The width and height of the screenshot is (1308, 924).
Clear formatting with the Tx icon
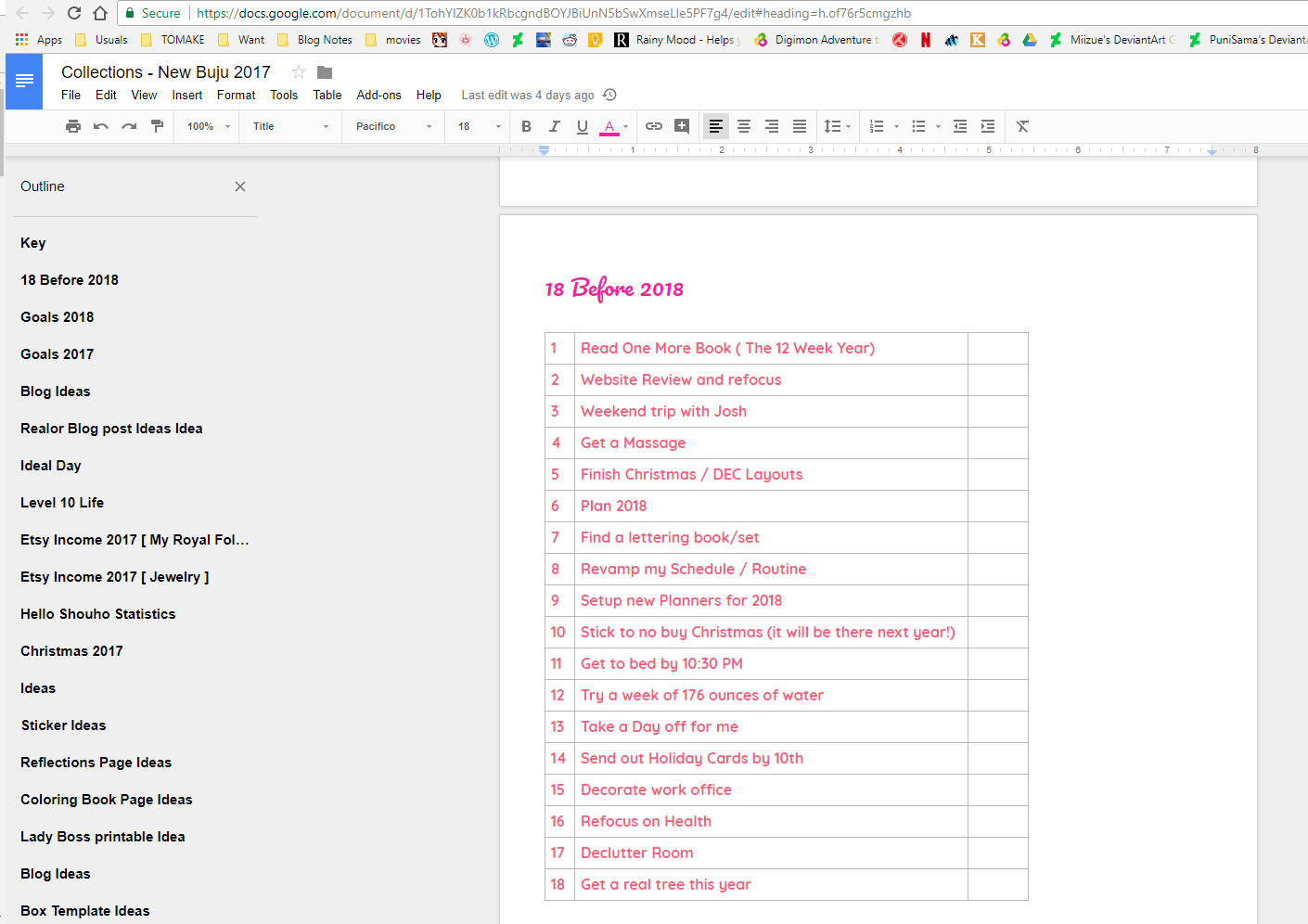point(1022,126)
